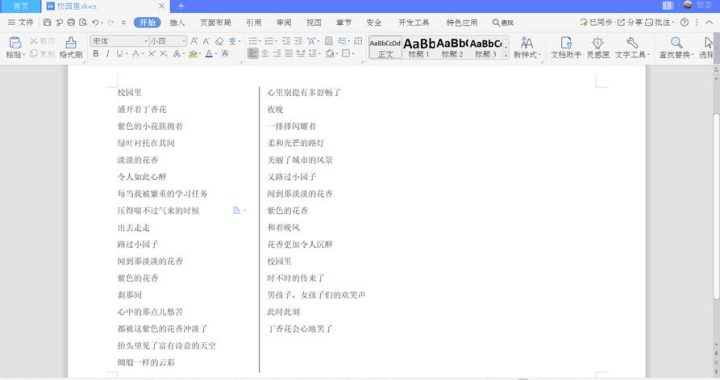Switch to the 插入 ribbon tab
This screenshot has width=720, height=380.
point(177,22)
